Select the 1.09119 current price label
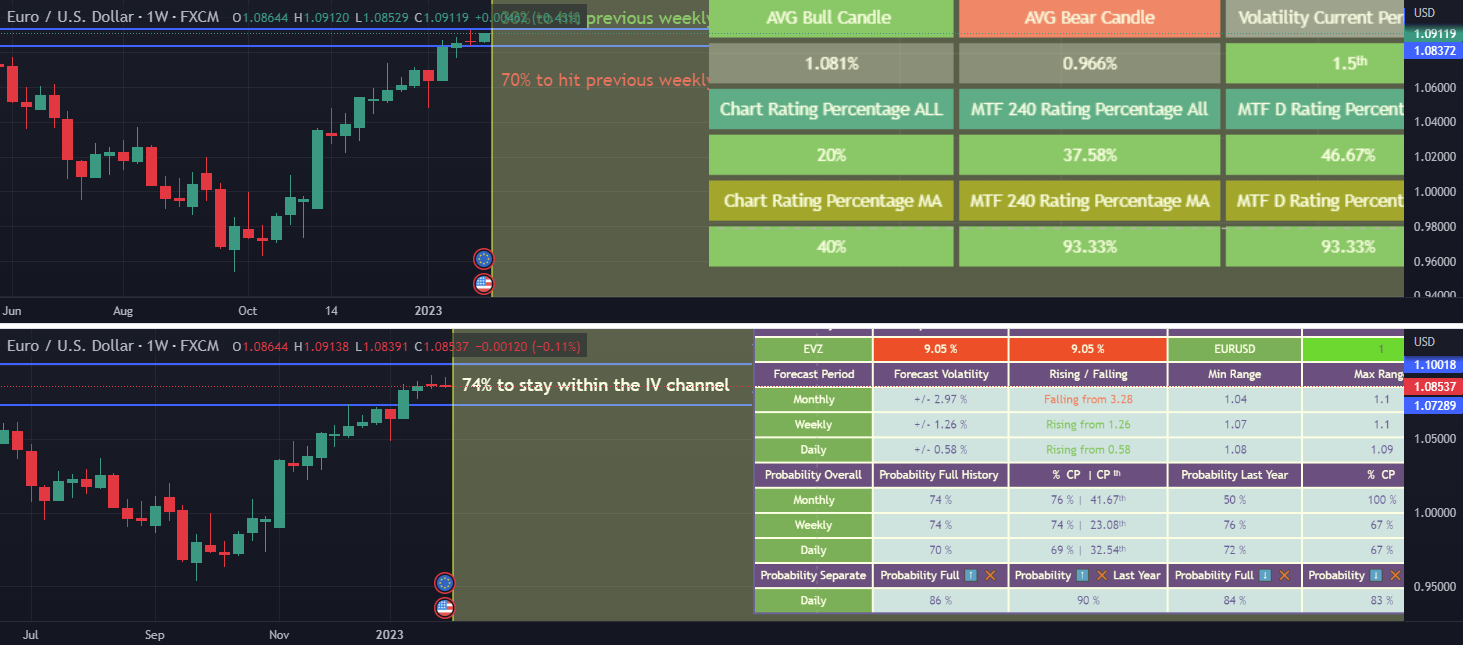1463x645 pixels. [1432, 34]
